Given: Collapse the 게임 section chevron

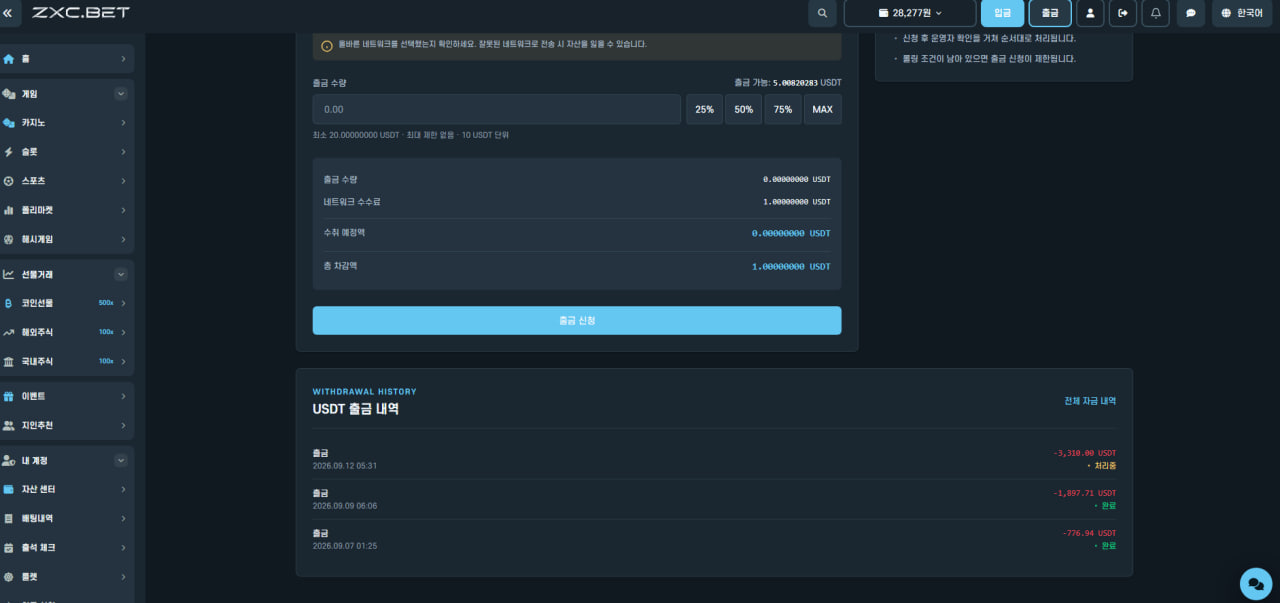Looking at the screenshot, I should 121,94.
